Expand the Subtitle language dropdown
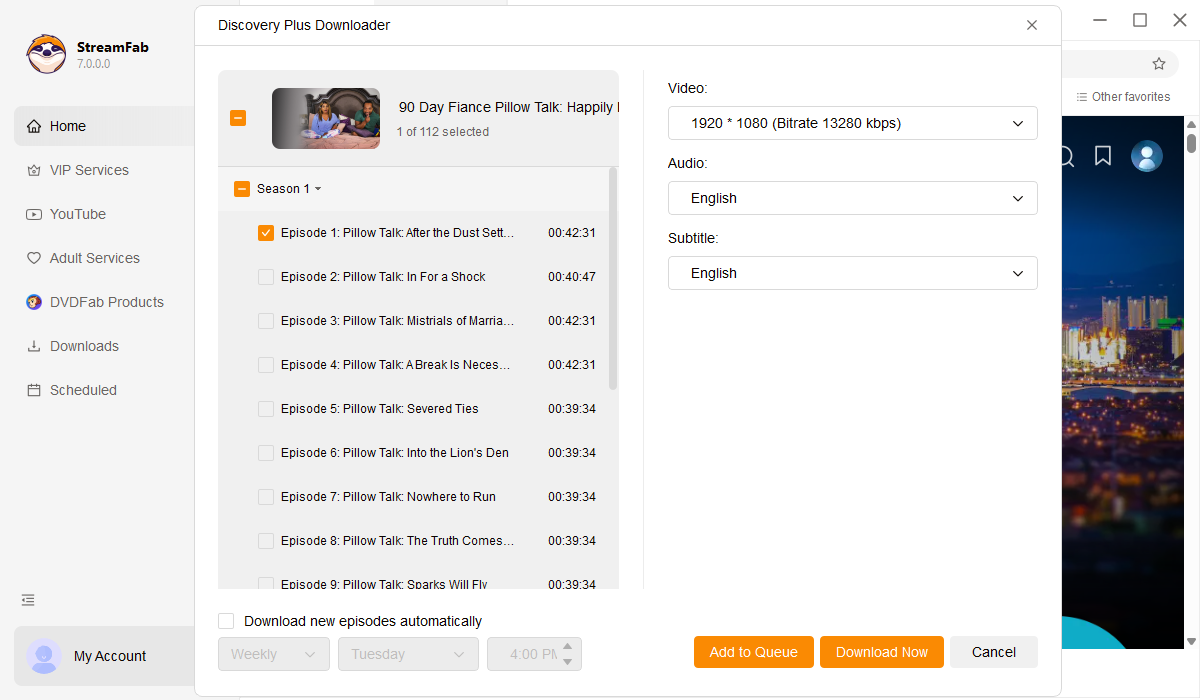1200x700 pixels. coord(852,273)
